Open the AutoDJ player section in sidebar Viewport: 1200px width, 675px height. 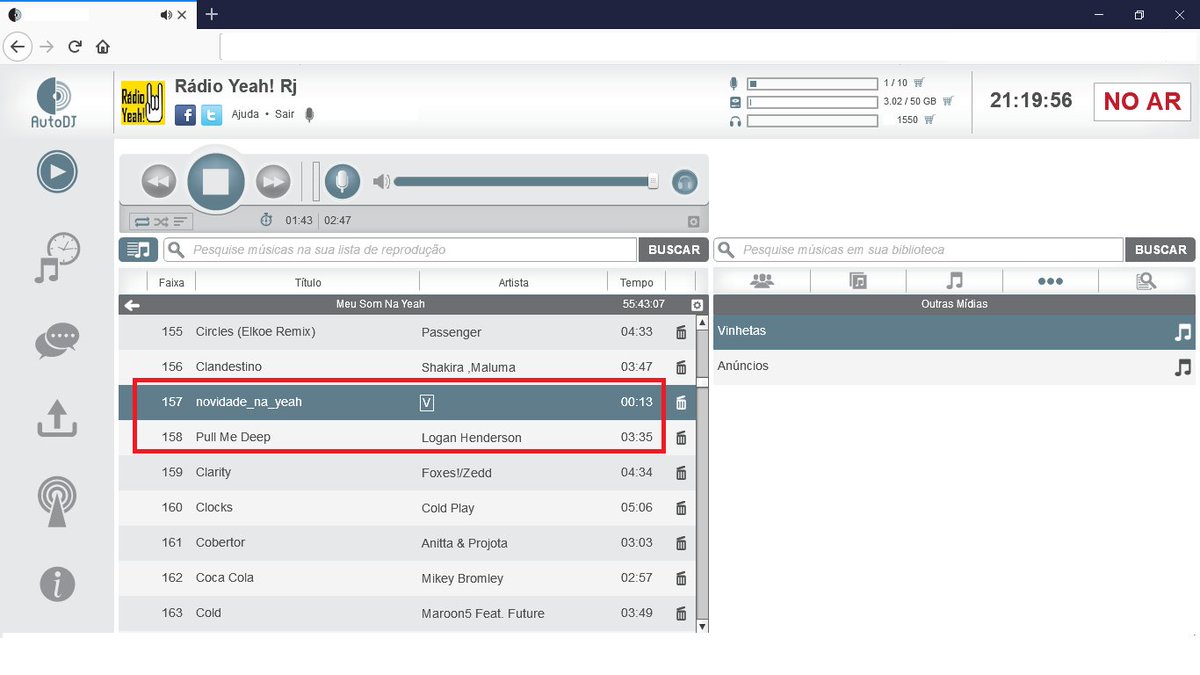(x=57, y=172)
